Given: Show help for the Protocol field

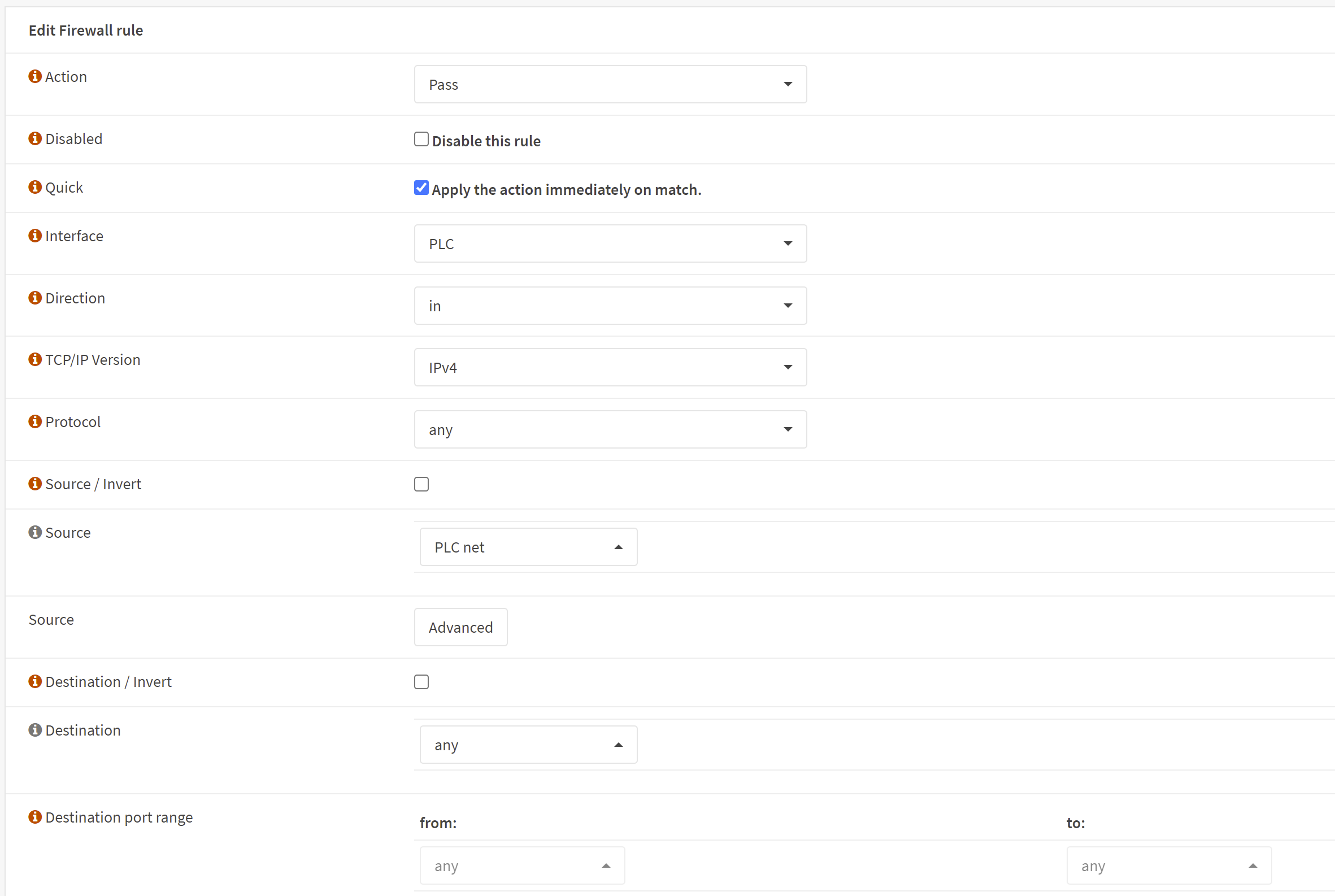Looking at the screenshot, I should coord(35,421).
